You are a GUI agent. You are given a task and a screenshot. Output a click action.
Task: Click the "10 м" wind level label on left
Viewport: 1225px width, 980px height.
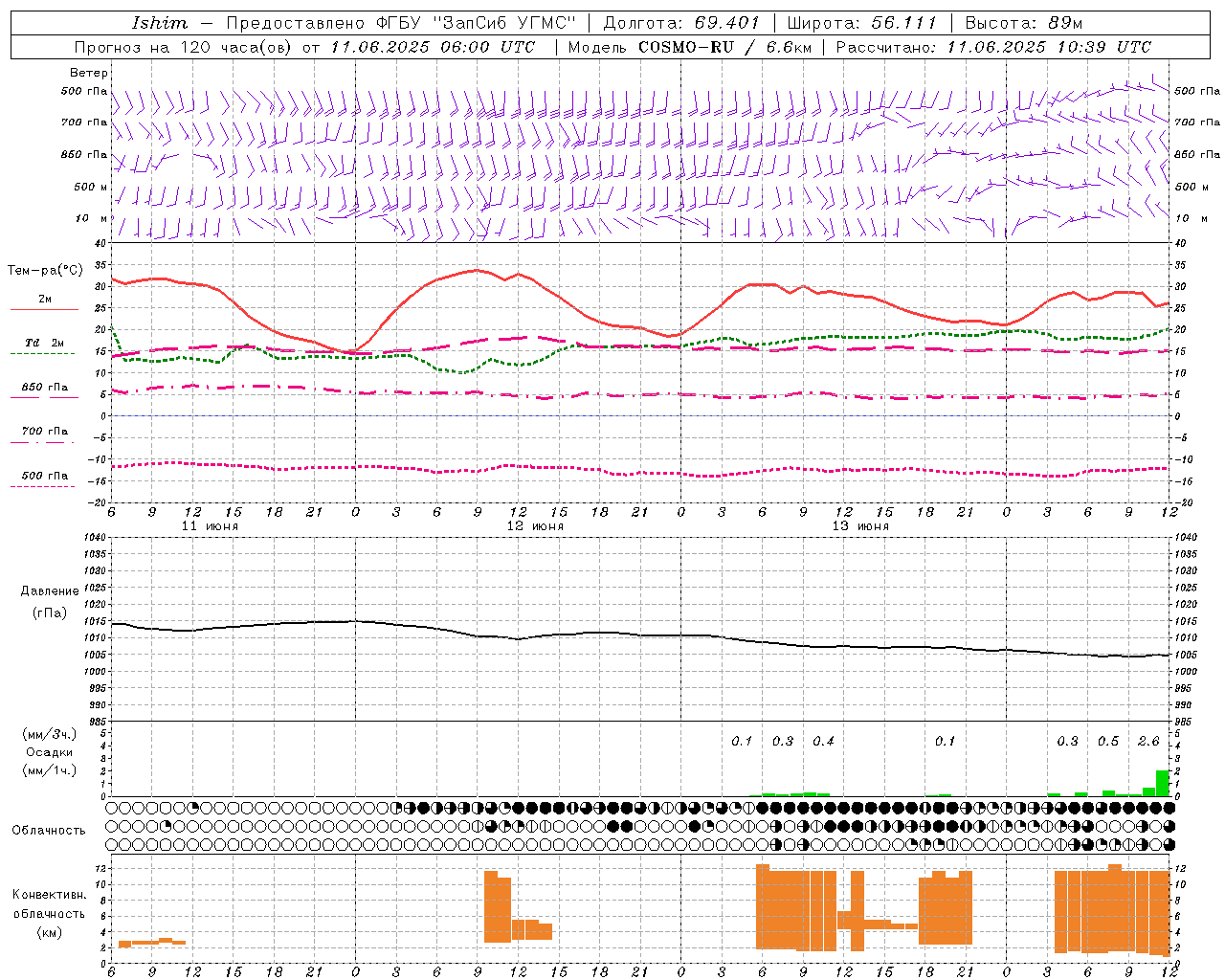[x=92, y=218]
